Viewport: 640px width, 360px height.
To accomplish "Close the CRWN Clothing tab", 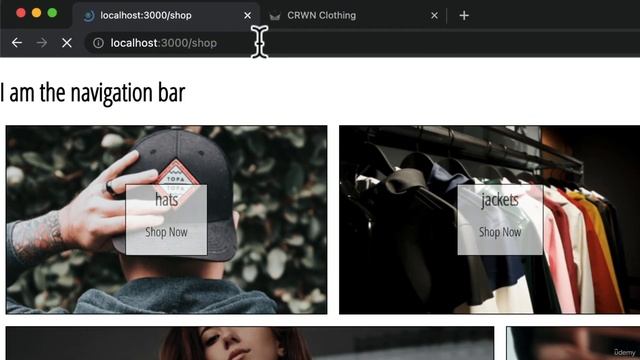I will tap(434, 16).
